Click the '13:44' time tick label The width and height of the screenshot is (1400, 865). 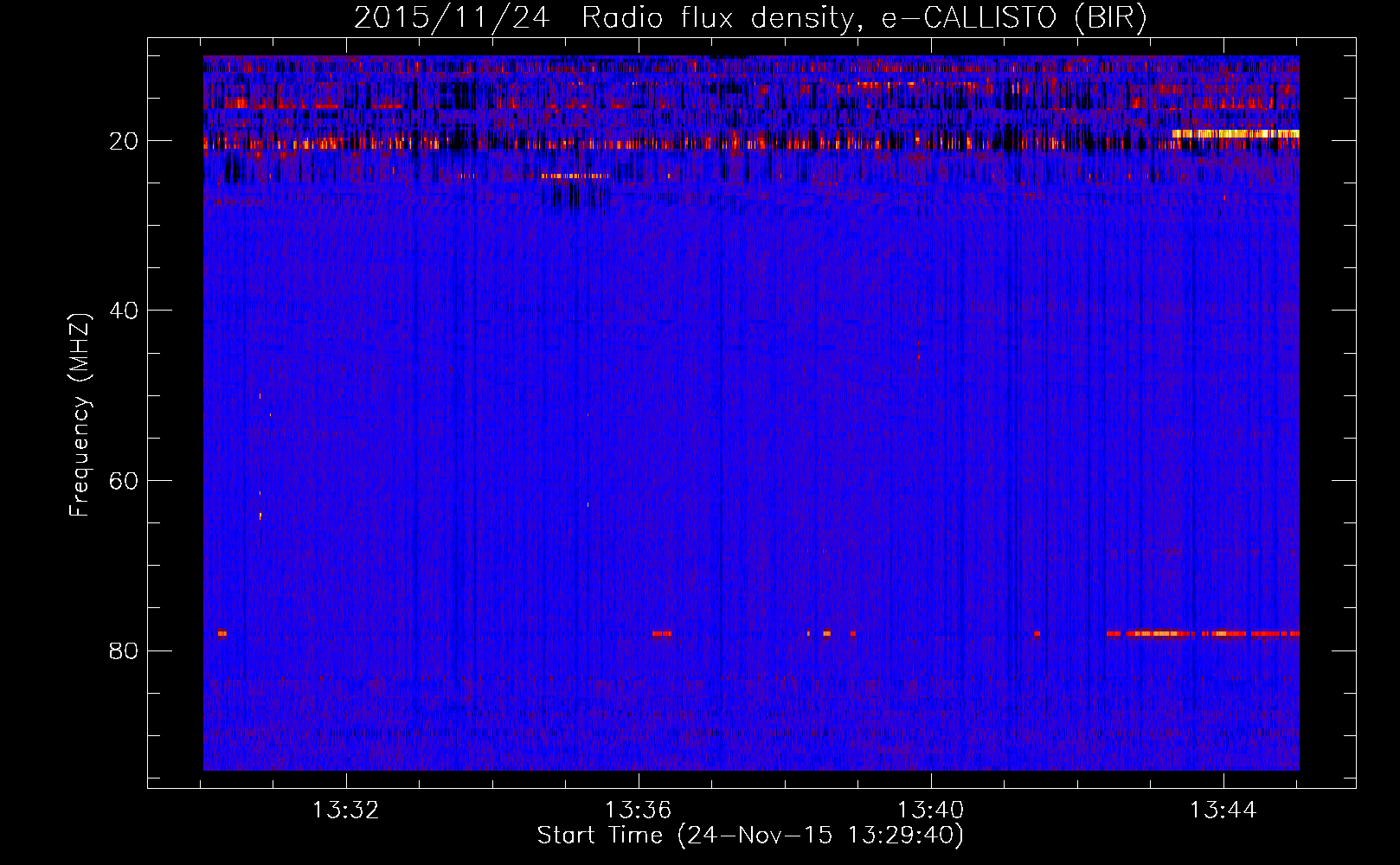pyautogui.click(x=1223, y=811)
